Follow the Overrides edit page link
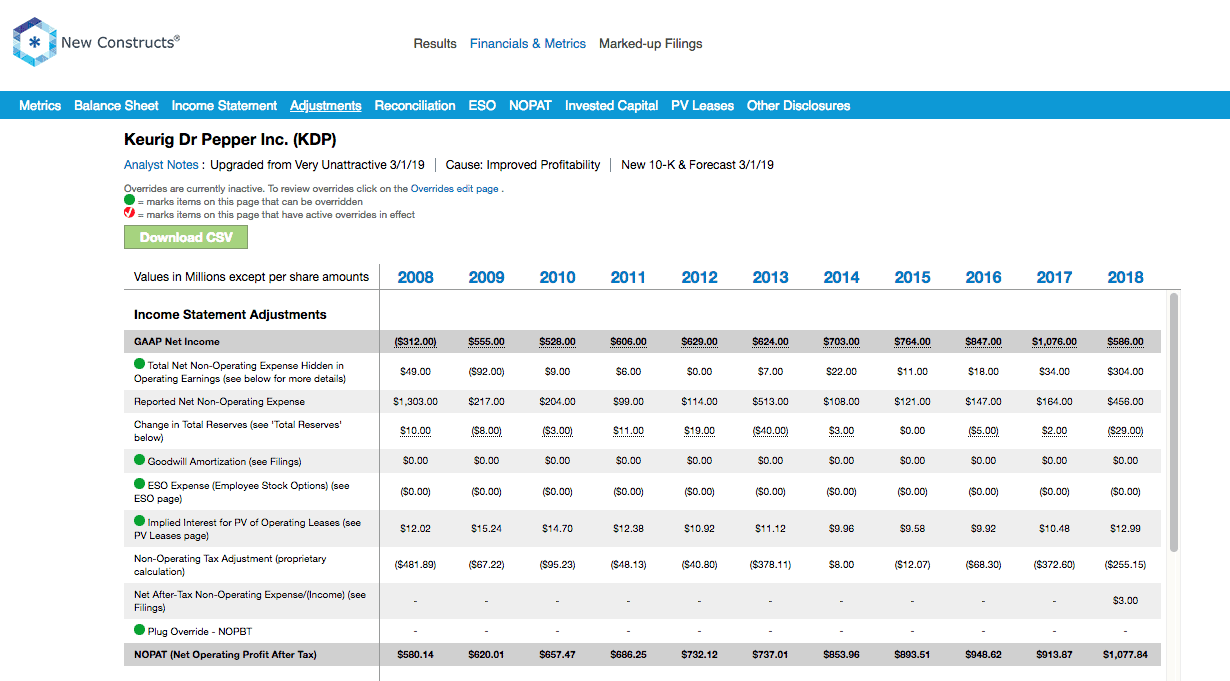1230x681 pixels. pyautogui.click(x=455, y=188)
